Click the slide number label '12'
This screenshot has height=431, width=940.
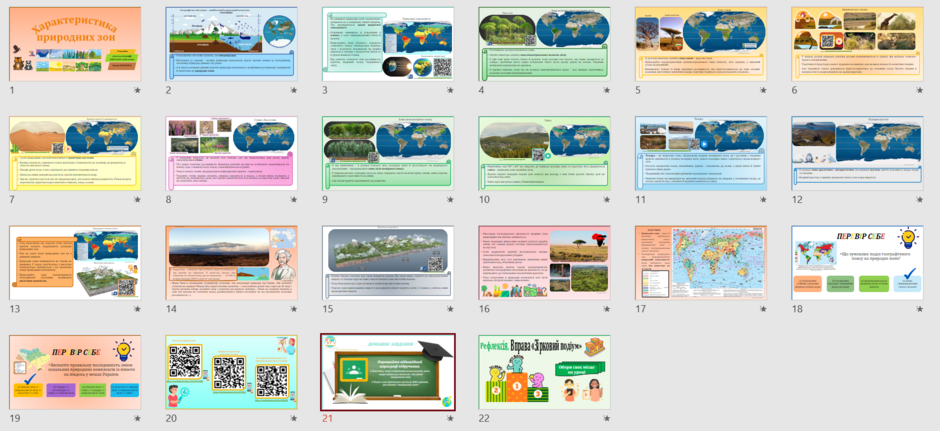797,200
